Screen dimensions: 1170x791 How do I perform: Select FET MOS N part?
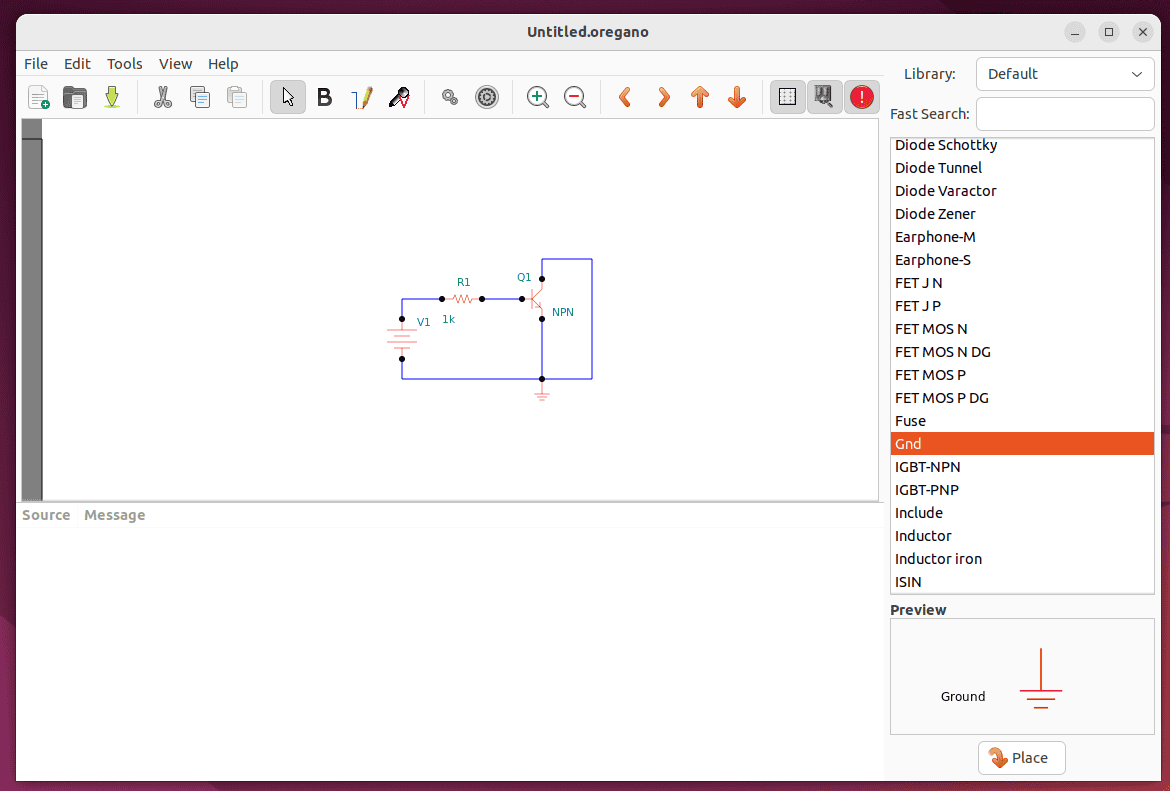tap(1022, 329)
